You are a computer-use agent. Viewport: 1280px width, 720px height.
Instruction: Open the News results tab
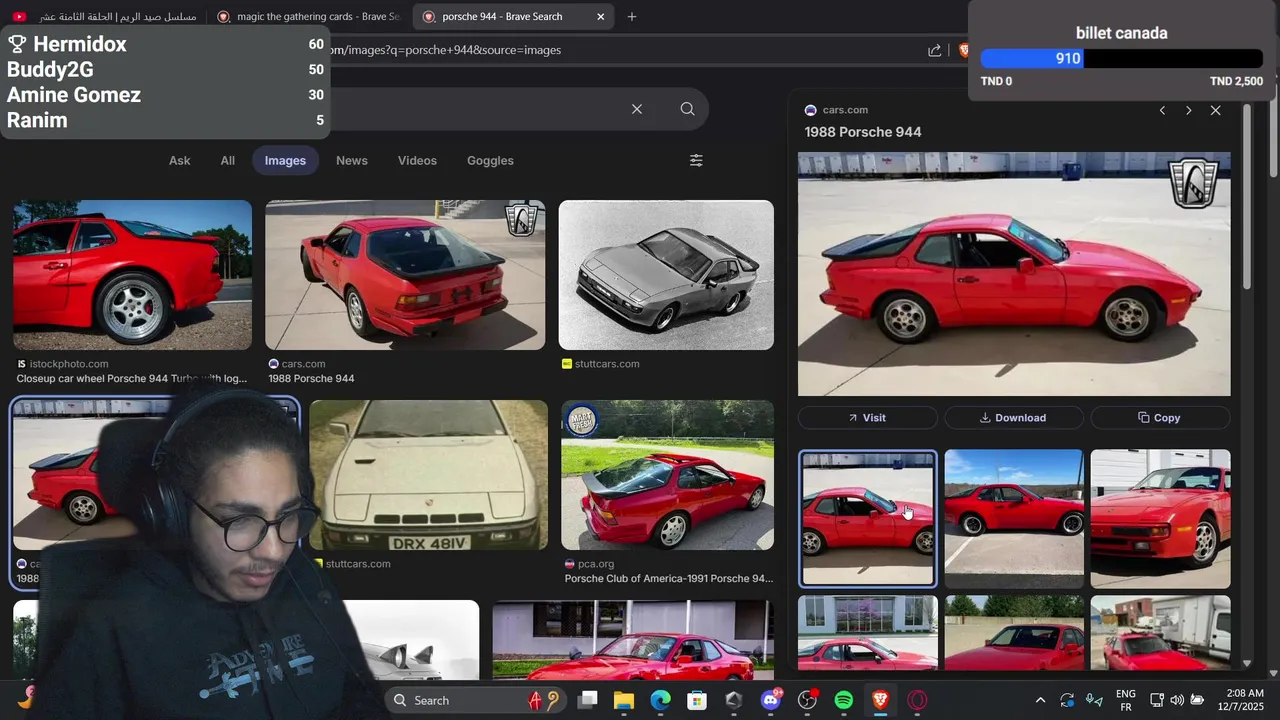click(352, 160)
